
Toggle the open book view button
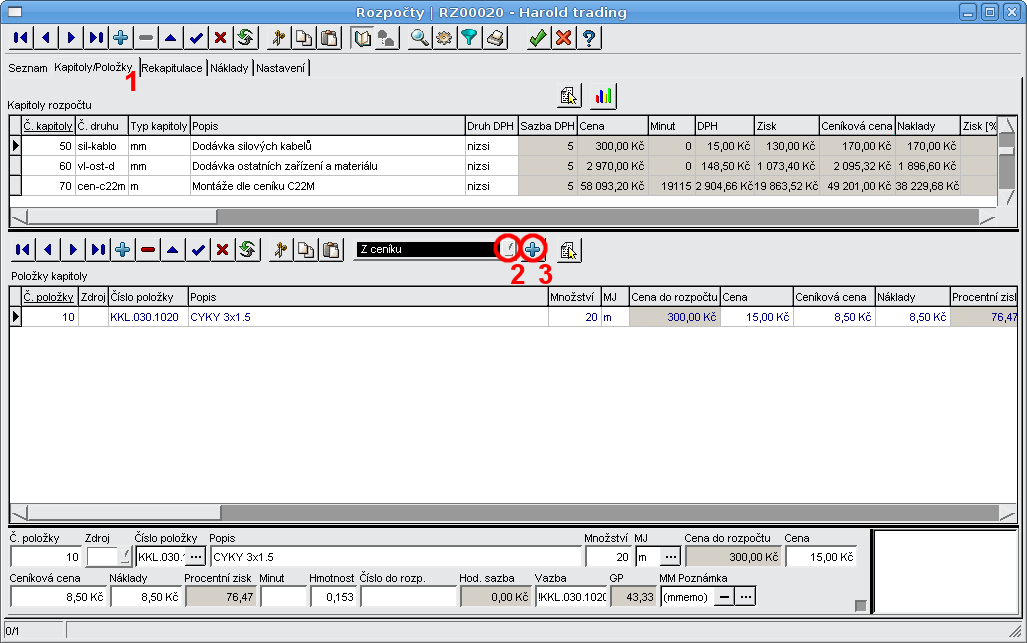363,38
